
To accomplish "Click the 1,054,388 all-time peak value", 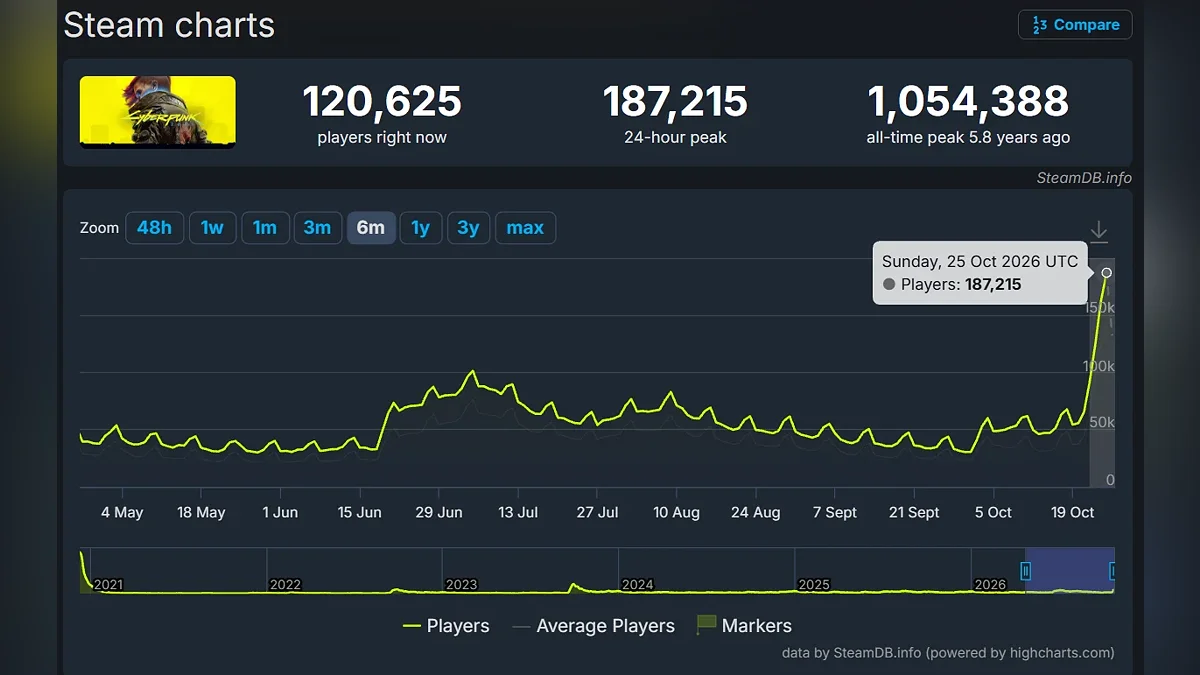I will pos(968,102).
